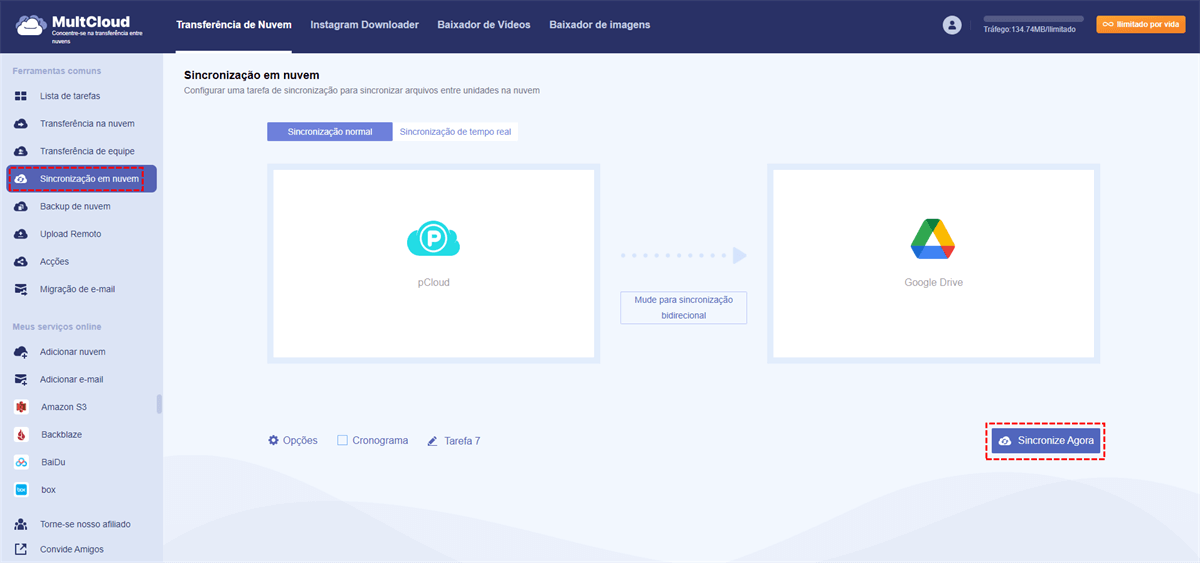Click Mude para sincronização bidirecional button
This screenshot has height=563, width=1200.
684,307
